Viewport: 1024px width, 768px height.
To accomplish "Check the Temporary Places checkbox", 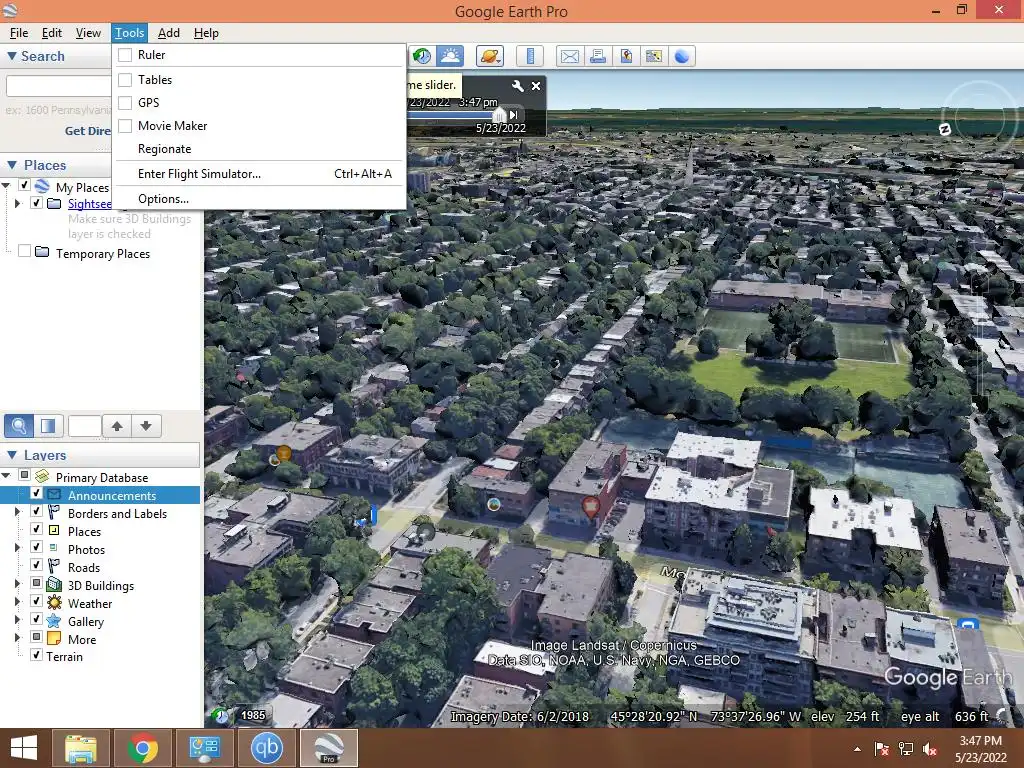I will pos(24,251).
